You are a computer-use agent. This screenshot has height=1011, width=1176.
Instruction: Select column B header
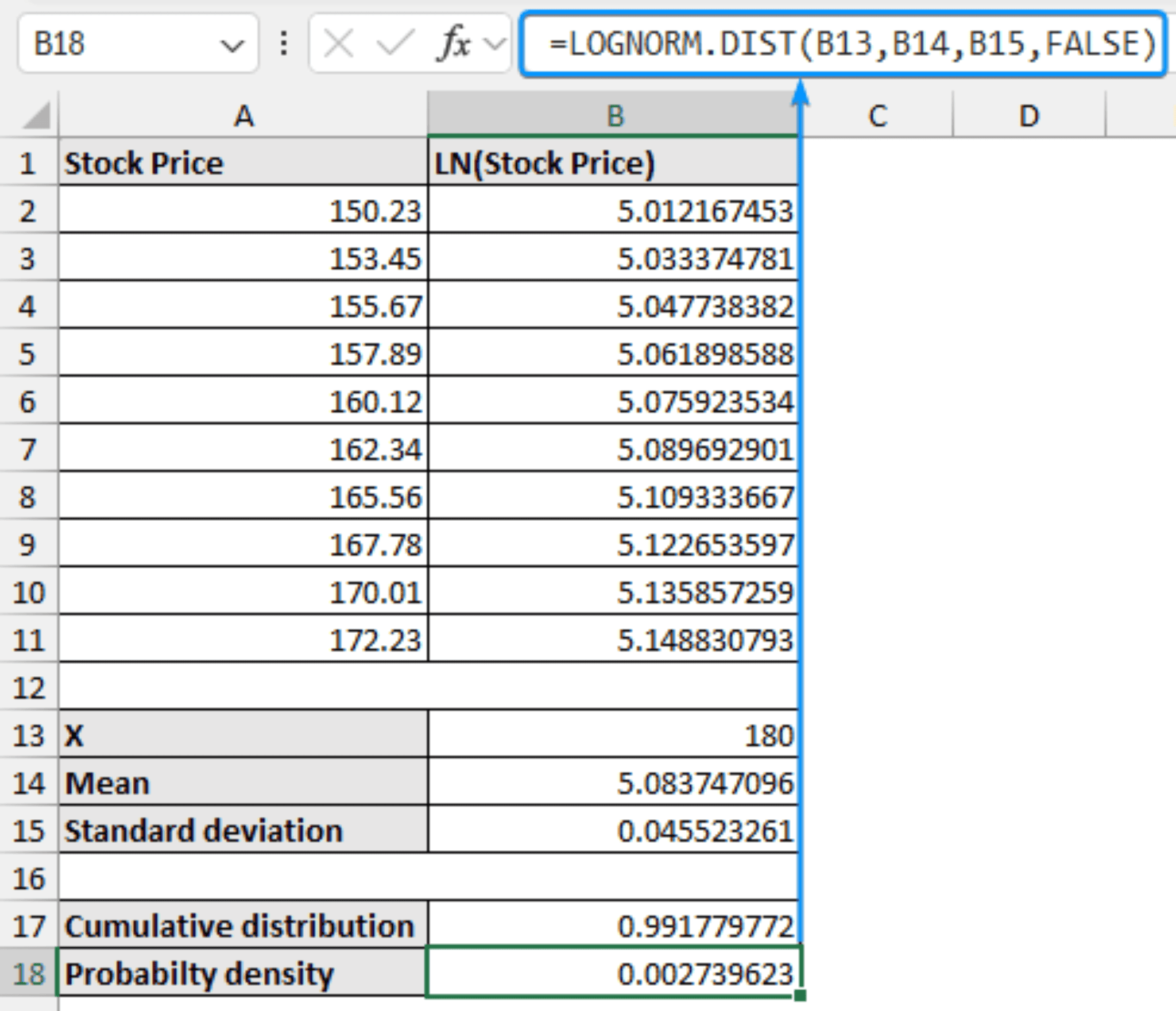(614, 116)
